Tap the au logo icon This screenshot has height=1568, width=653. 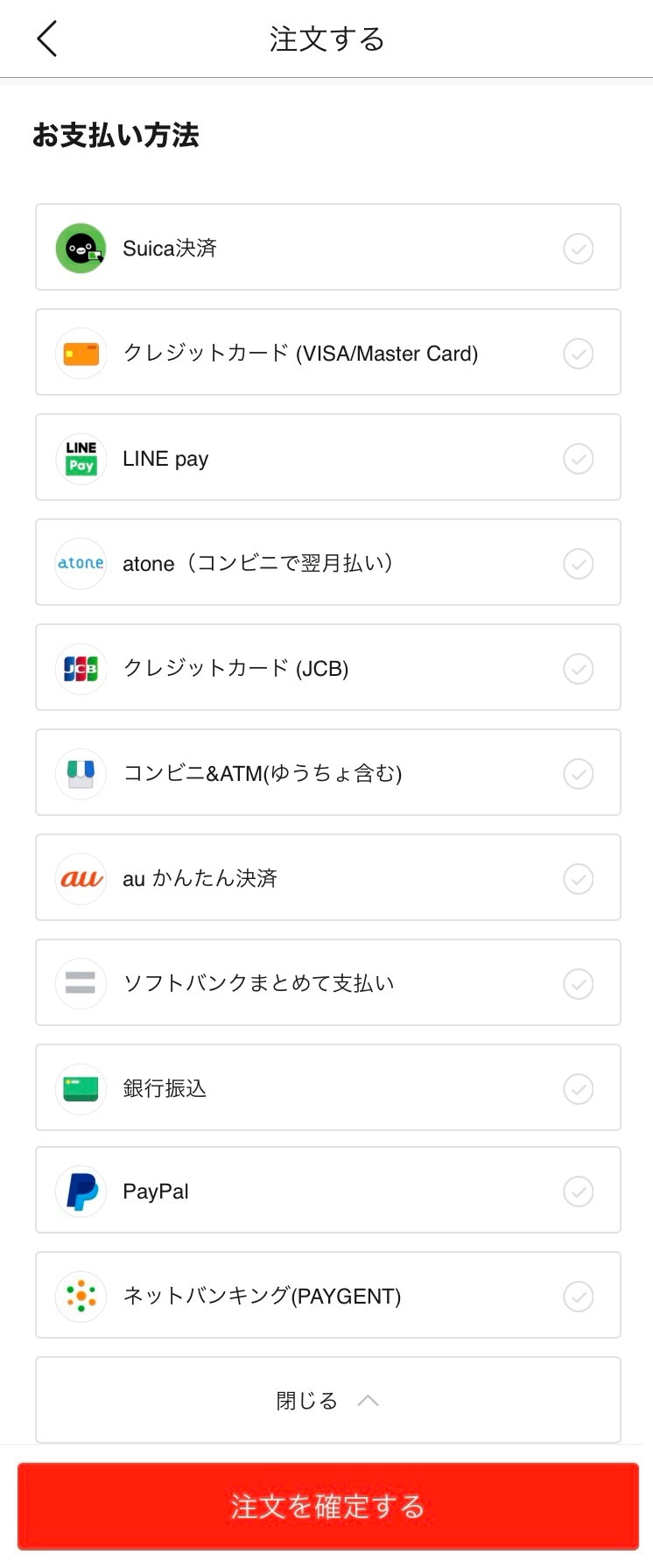[x=81, y=878]
